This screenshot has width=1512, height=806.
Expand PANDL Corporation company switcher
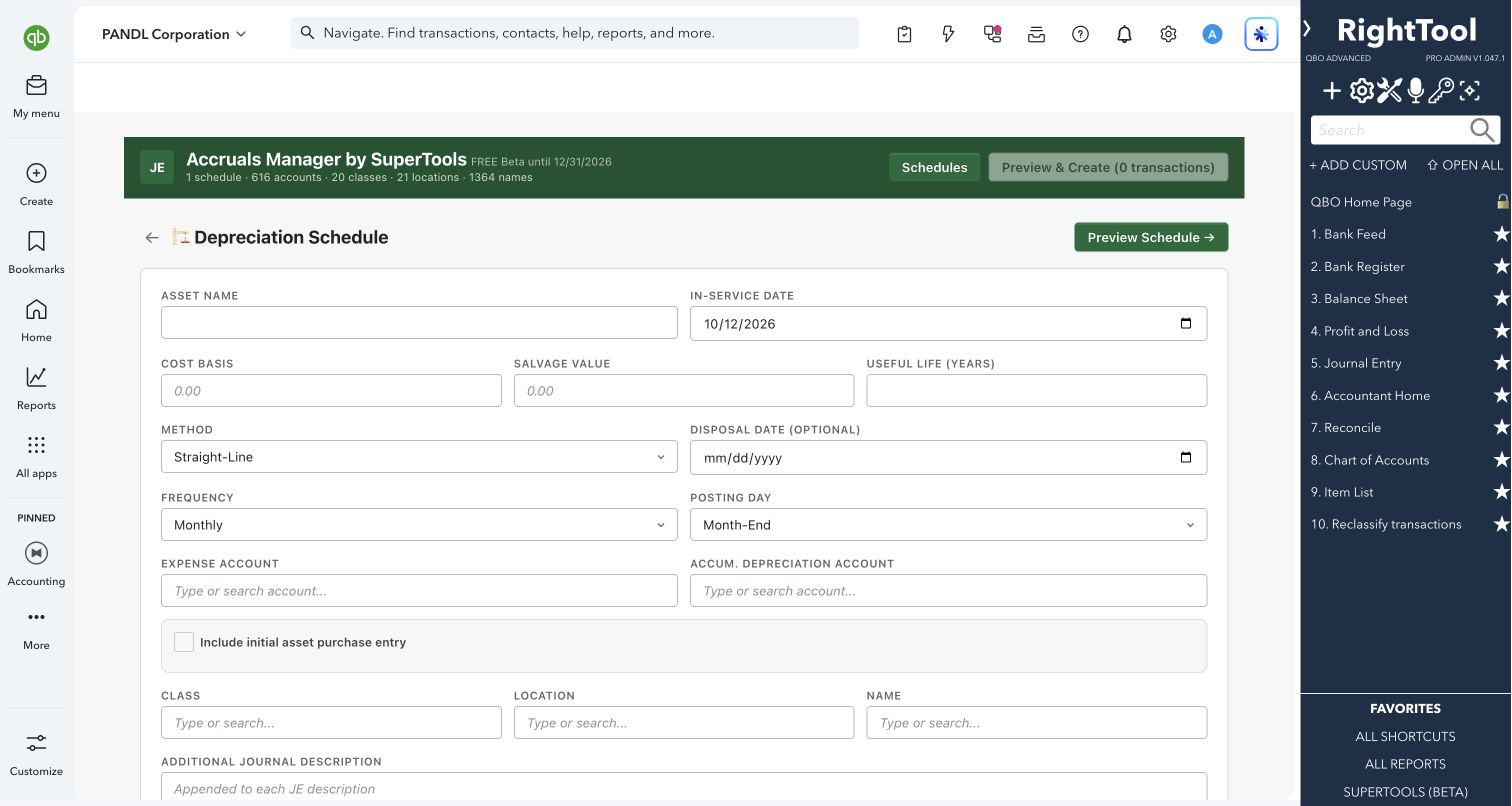tap(174, 34)
